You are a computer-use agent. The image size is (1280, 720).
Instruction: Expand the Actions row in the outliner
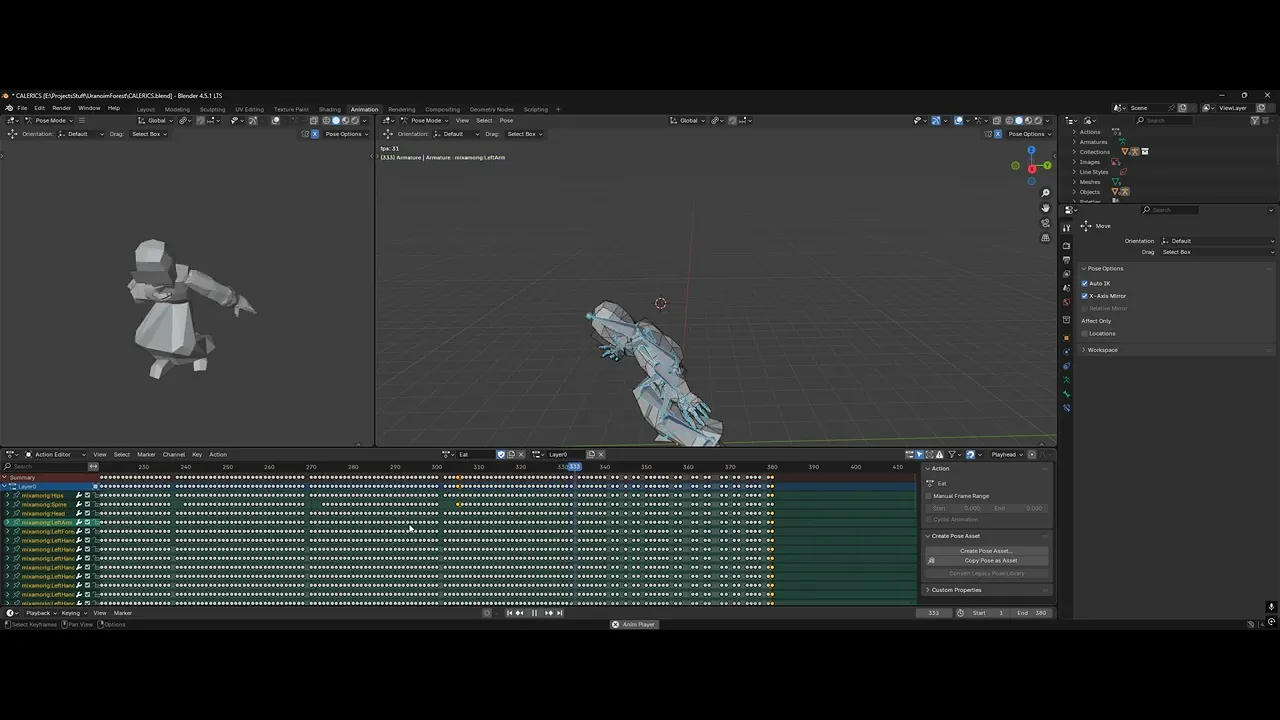[1074, 132]
